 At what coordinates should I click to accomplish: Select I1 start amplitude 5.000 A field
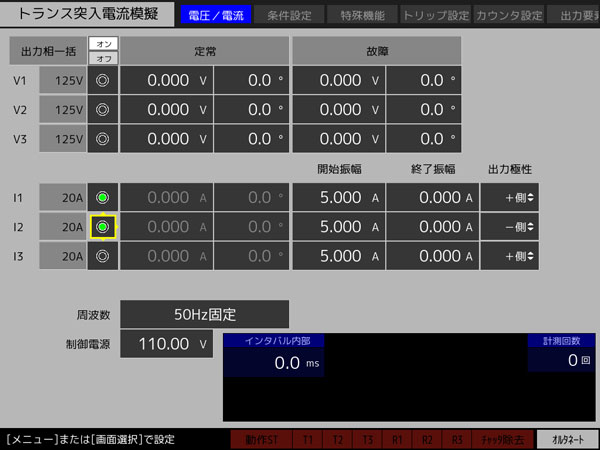point(339,198)
